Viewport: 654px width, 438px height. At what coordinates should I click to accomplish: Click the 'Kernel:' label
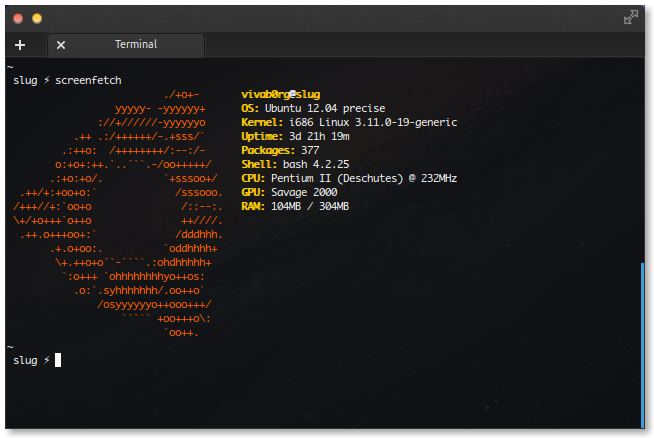262,123
